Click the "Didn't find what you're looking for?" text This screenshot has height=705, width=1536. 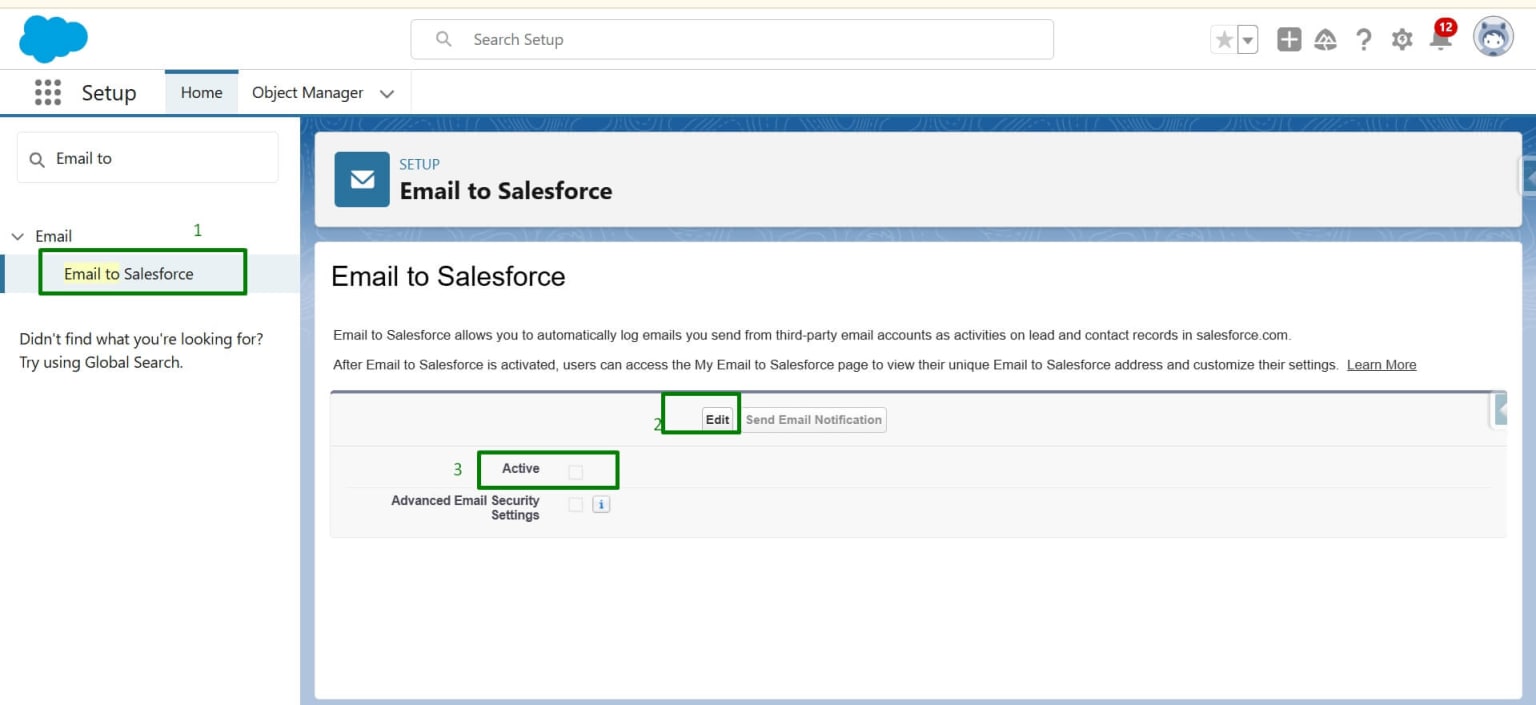[142, 339]
